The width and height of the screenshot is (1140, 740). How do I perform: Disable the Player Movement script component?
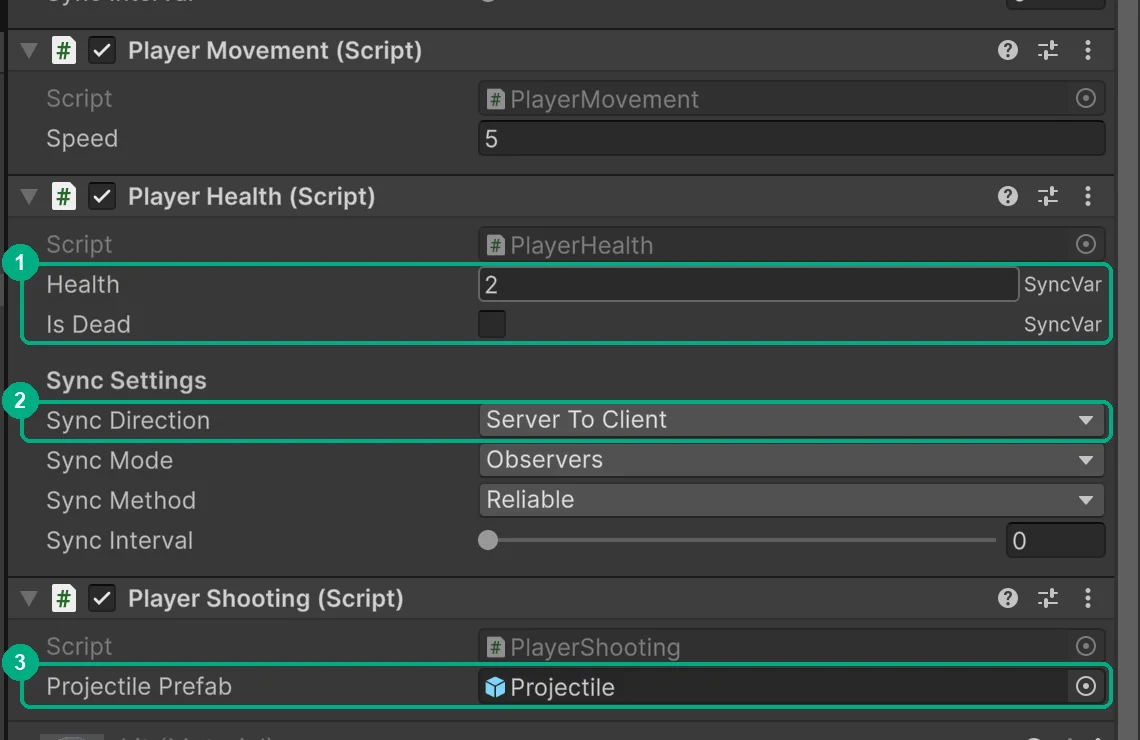point(102,51)
